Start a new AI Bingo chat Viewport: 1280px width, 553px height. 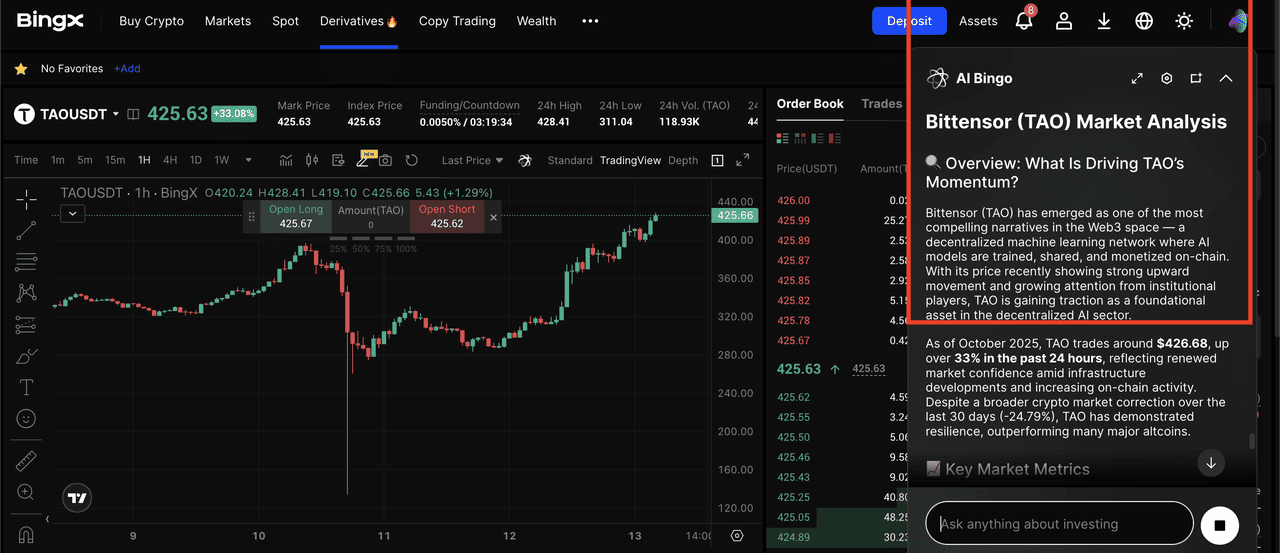click(1196, 78)
